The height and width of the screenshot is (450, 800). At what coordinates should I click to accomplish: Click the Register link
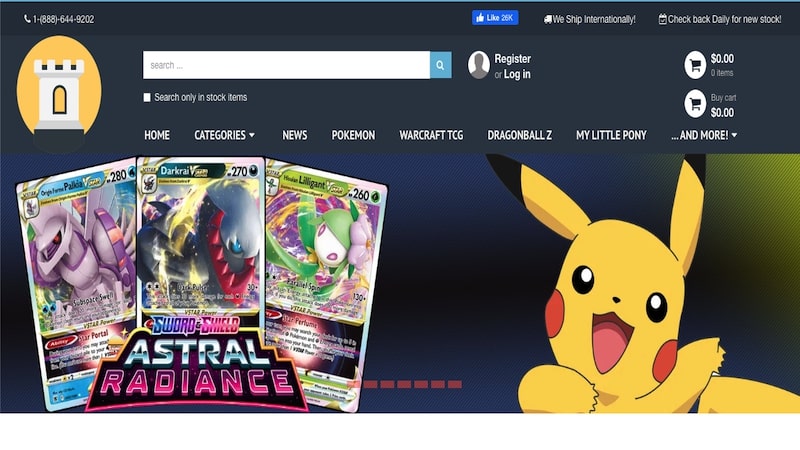(512, 59)
